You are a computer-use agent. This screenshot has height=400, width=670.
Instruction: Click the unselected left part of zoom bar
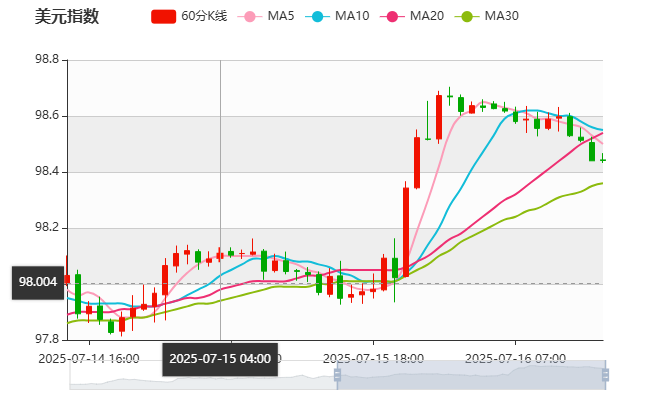pyautogui.click(x=203, y=375)
